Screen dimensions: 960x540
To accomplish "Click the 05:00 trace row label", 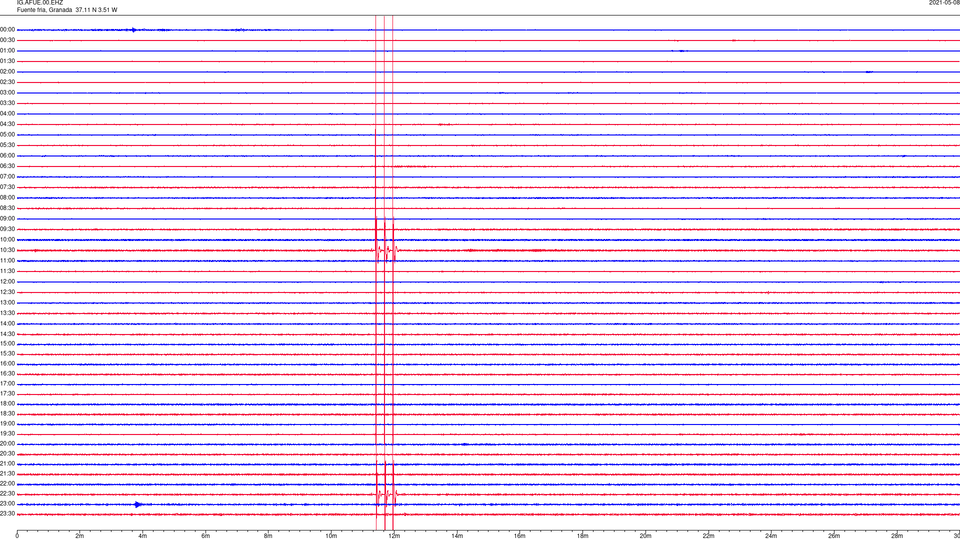I will tap(7, 135).
